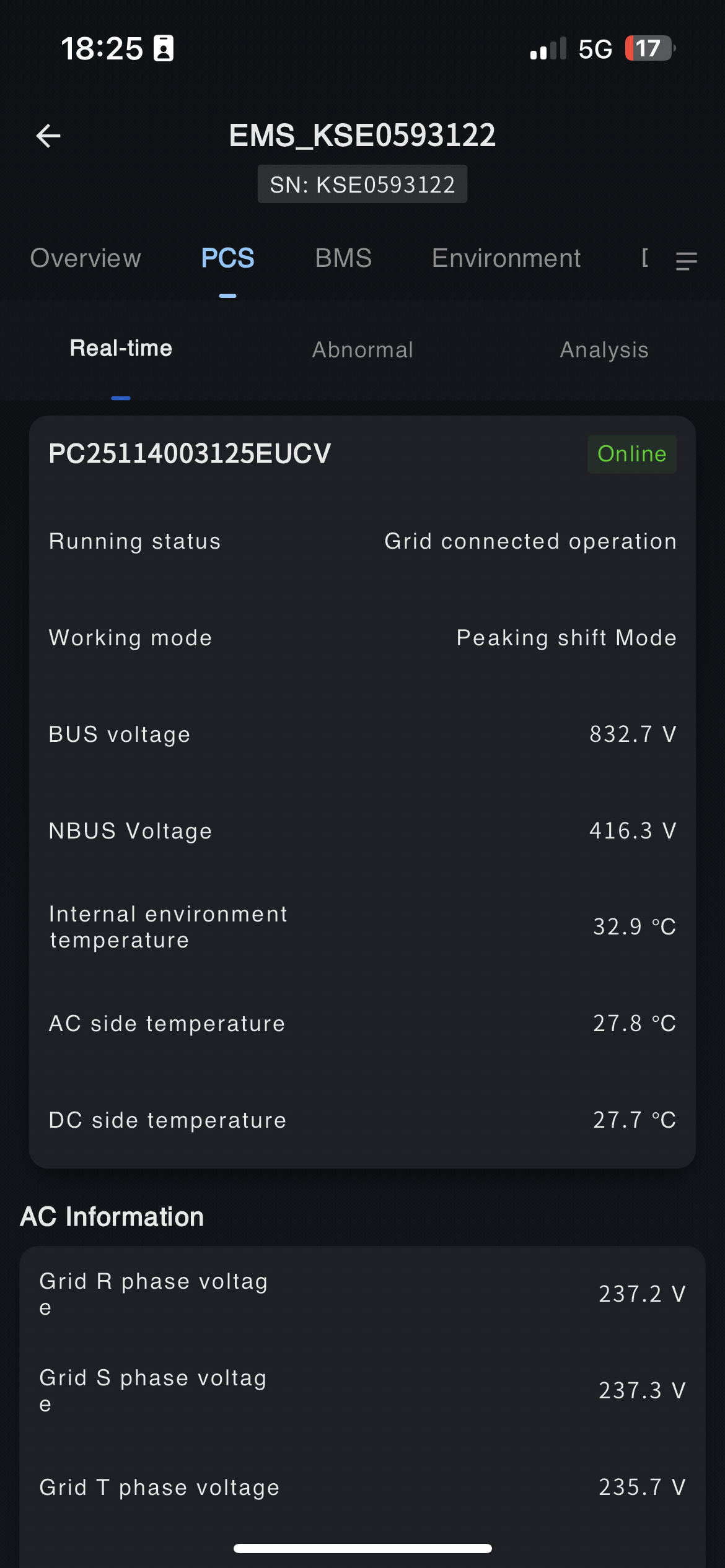Viewport: 725px width, 1568px height.
Task: Tap the ID card icon beside clock
Action: (x=164, y=48)
